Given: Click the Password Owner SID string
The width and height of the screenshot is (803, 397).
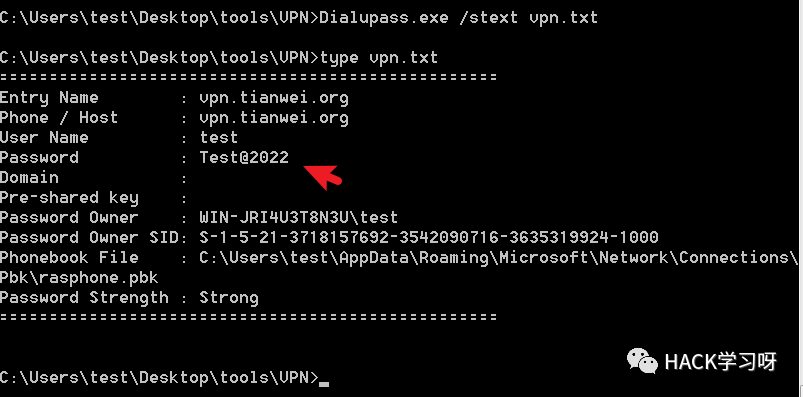Looking at the screenshot, I should 429,237.
